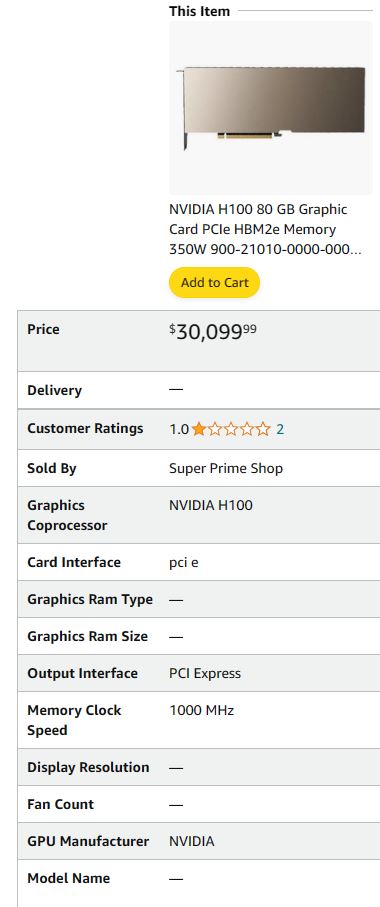Select the PCI Express output interface value
Image resolution: width=380 pixels, height=907 pixels.
205,673
